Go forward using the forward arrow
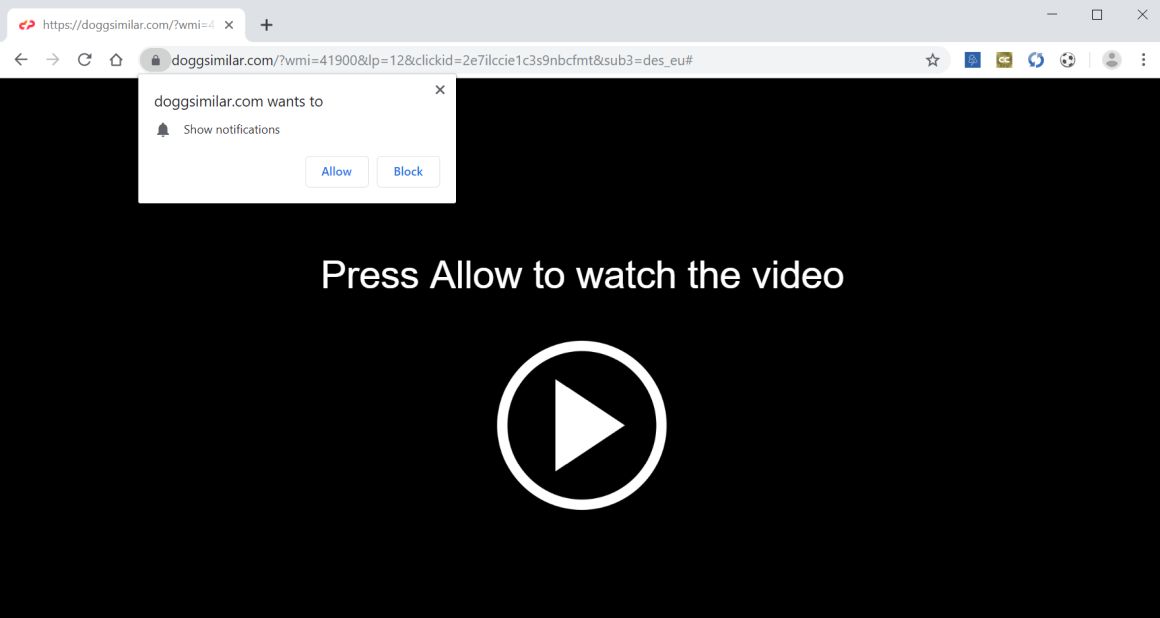The width and height of the screenshot is (1160, 618). (53, 60)
